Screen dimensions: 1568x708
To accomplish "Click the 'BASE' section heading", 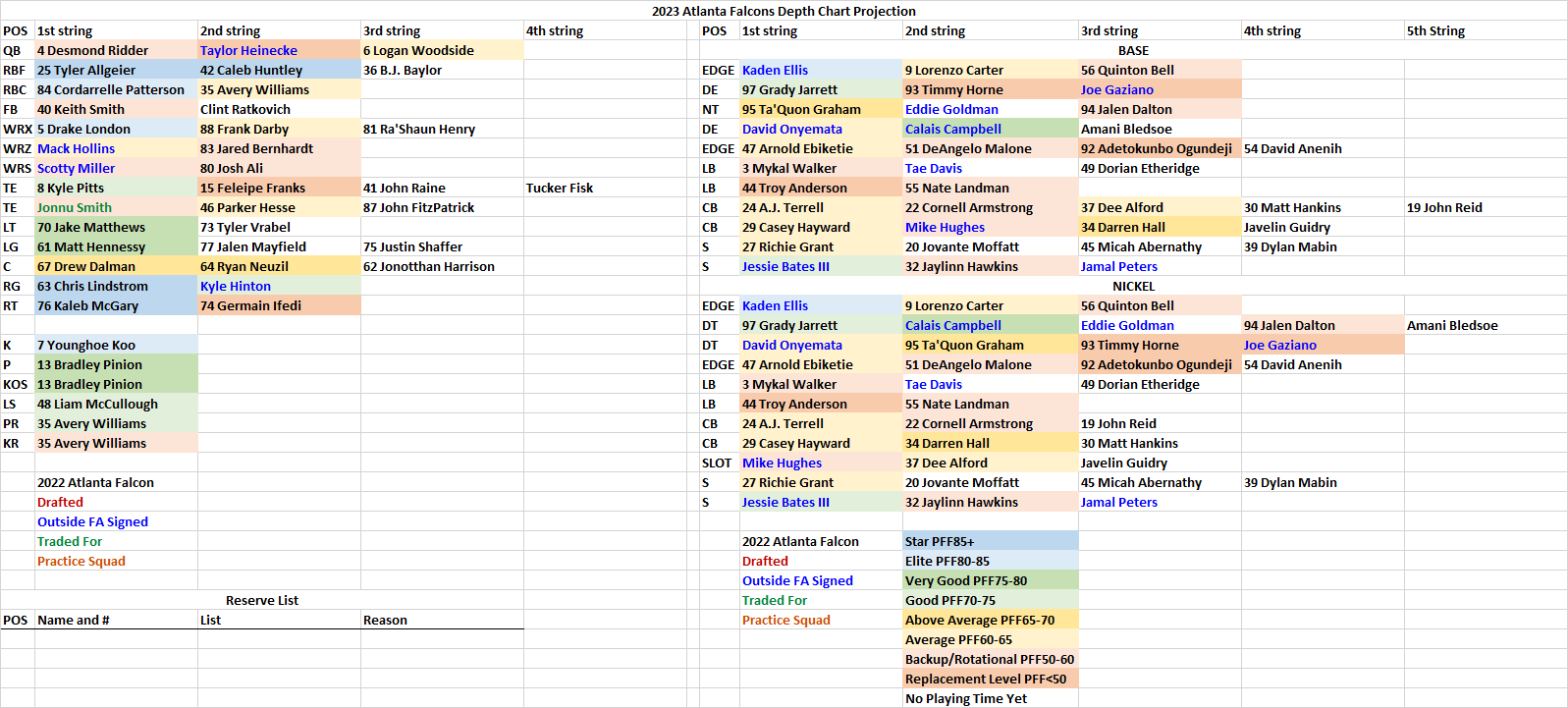I will (1133, 50).
